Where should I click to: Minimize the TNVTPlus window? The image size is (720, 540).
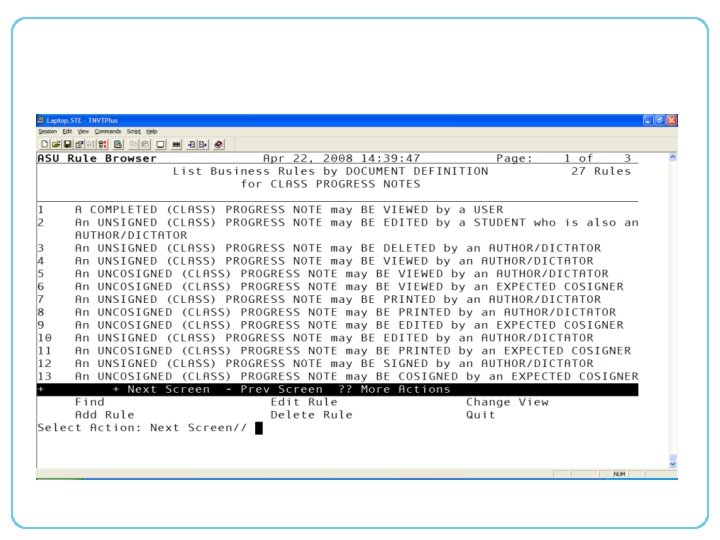(x=648, y=120)
